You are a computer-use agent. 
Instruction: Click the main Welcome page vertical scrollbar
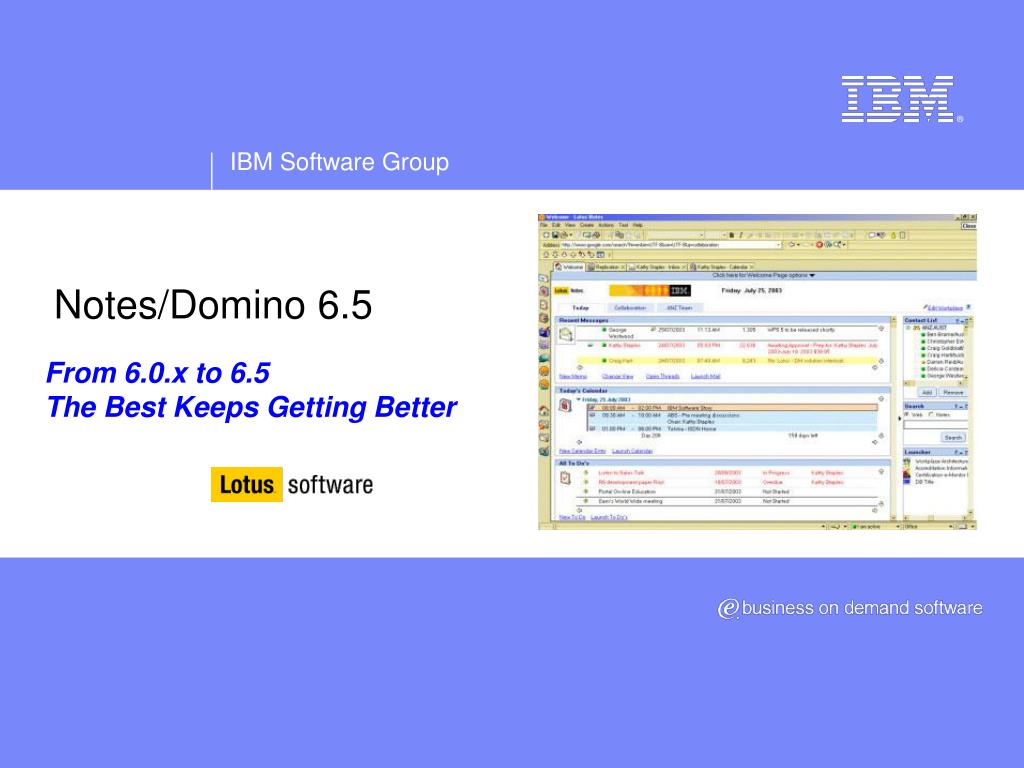[893, 420]
